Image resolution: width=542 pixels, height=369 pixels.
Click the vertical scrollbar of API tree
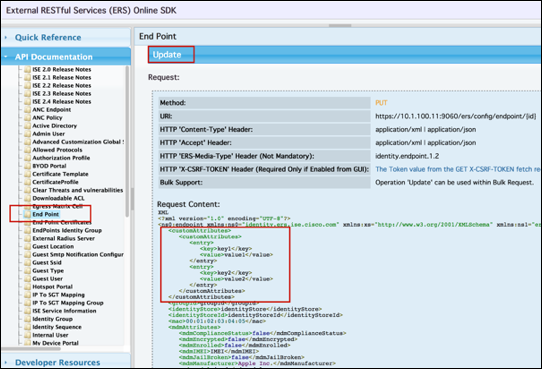tap(127, 142)
